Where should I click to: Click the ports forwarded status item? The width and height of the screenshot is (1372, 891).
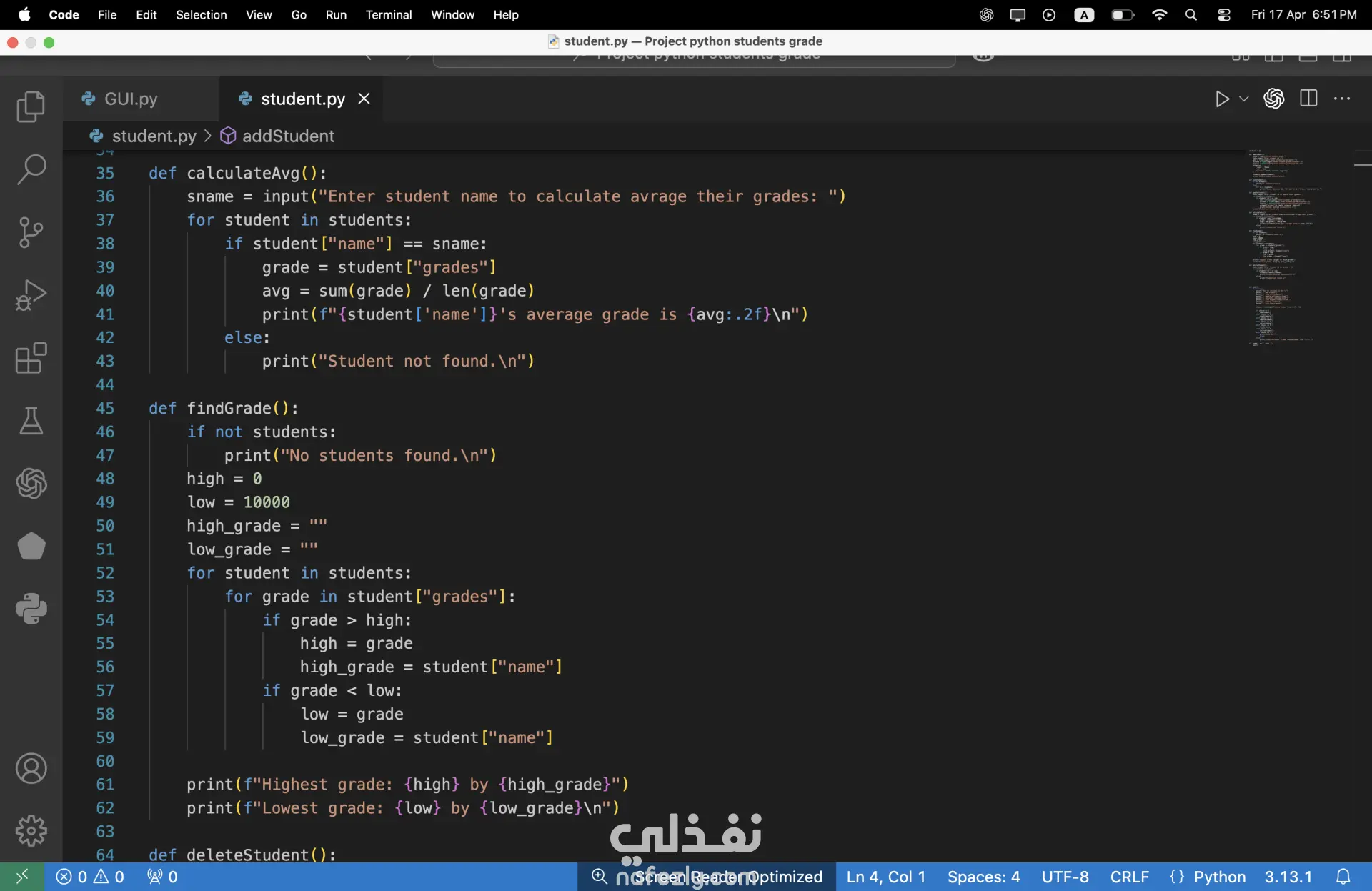point(162,876)
